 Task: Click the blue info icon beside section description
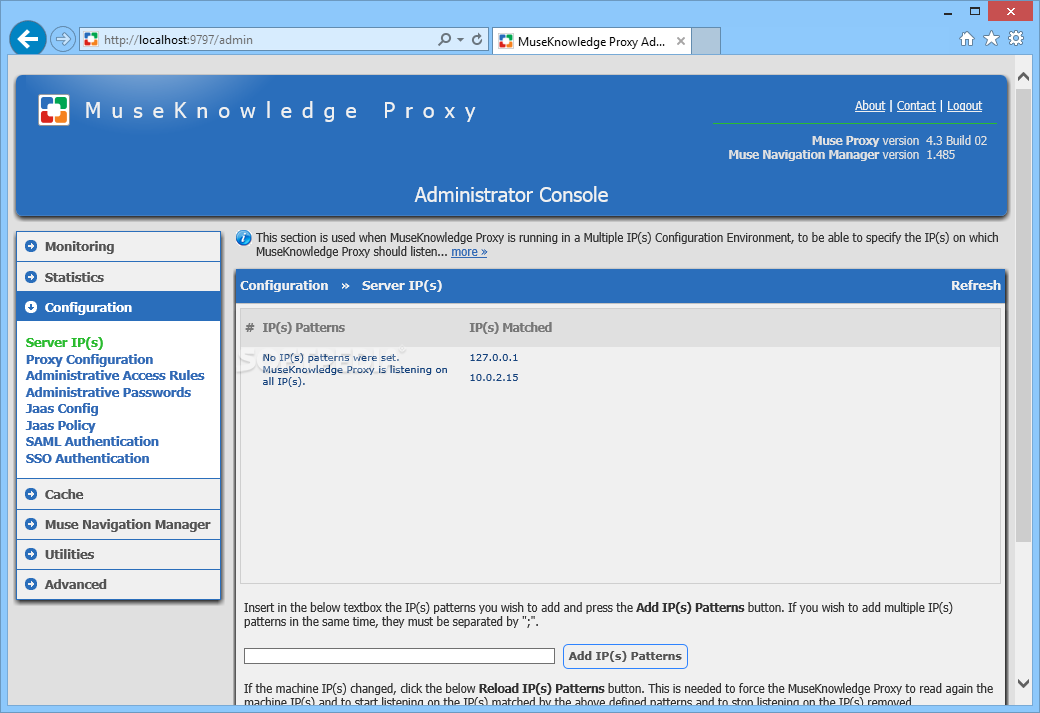(244, 237)
